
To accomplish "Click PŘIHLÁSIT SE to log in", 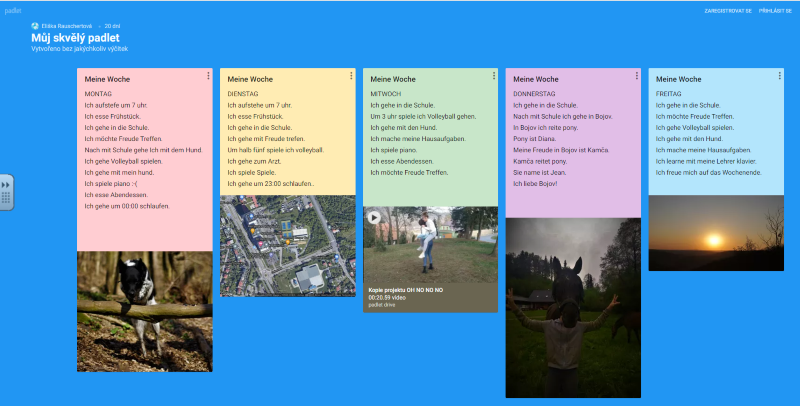I will 776,10.
